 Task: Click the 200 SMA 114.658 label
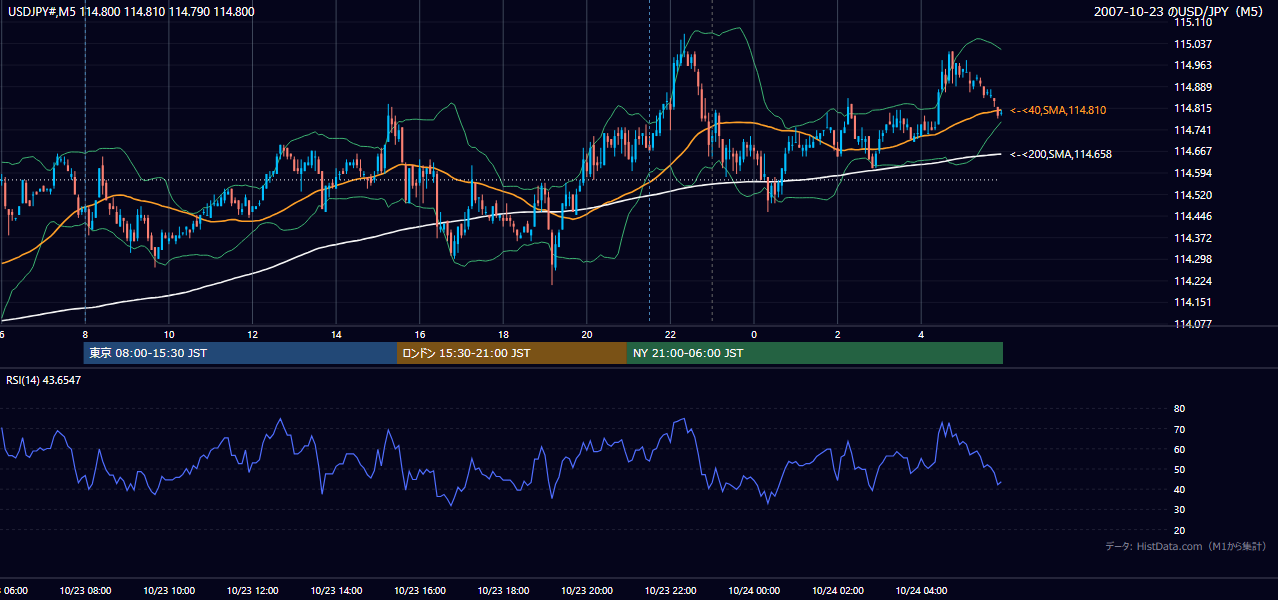click(x=1060, y=154)
